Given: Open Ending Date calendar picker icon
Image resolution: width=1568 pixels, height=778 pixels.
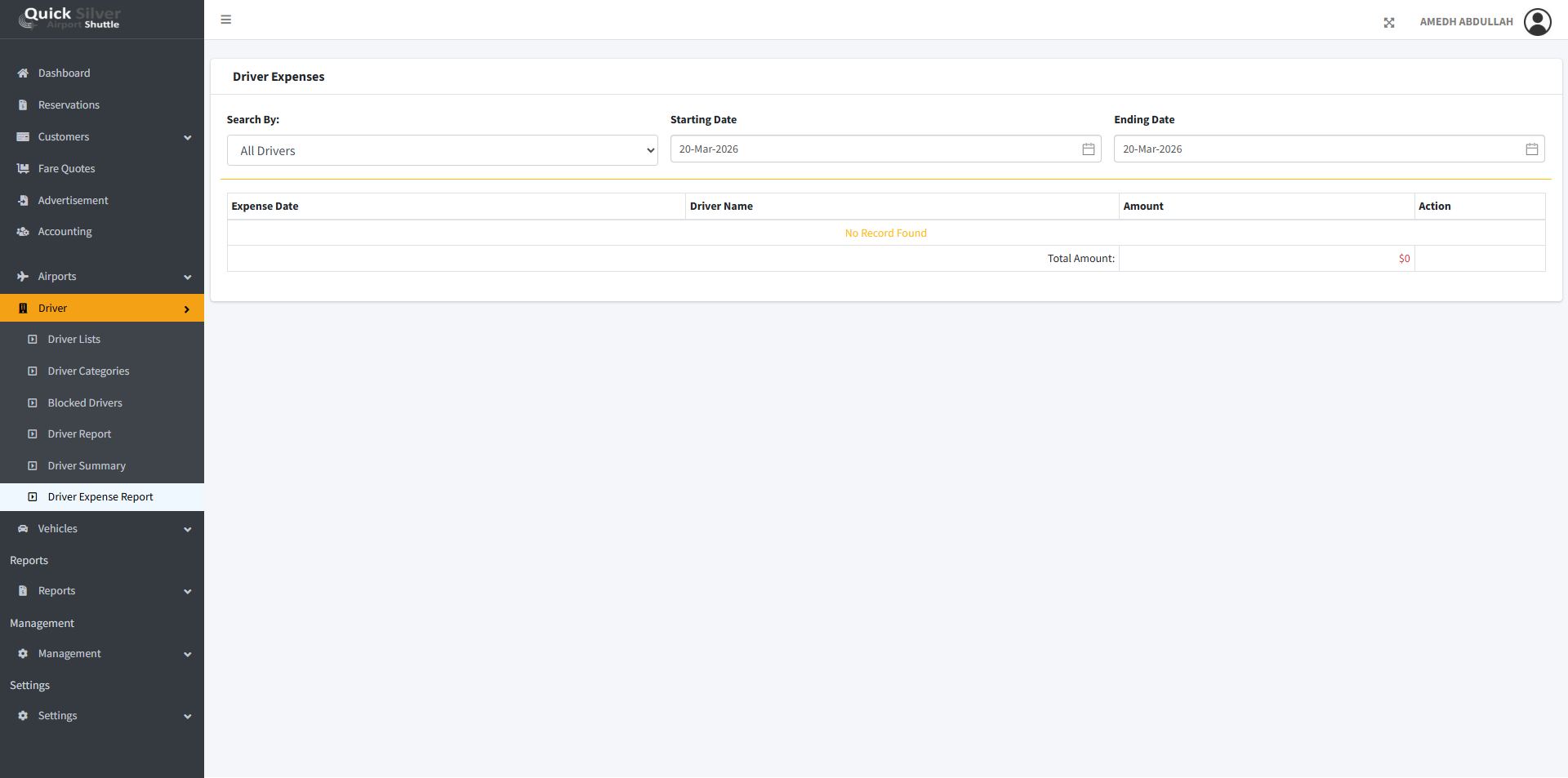Looking at the screenshot, I should click(1531, 149).
